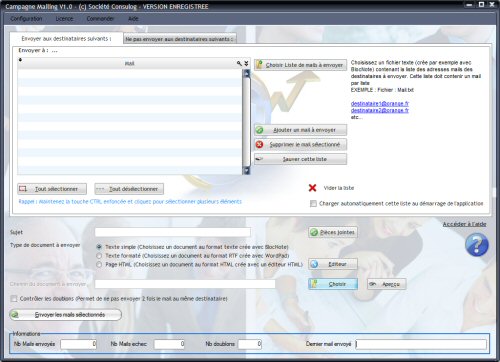Click 'Tout désélectionner' button
Viewport: 500px width, 362px height.
pos(129,189)
